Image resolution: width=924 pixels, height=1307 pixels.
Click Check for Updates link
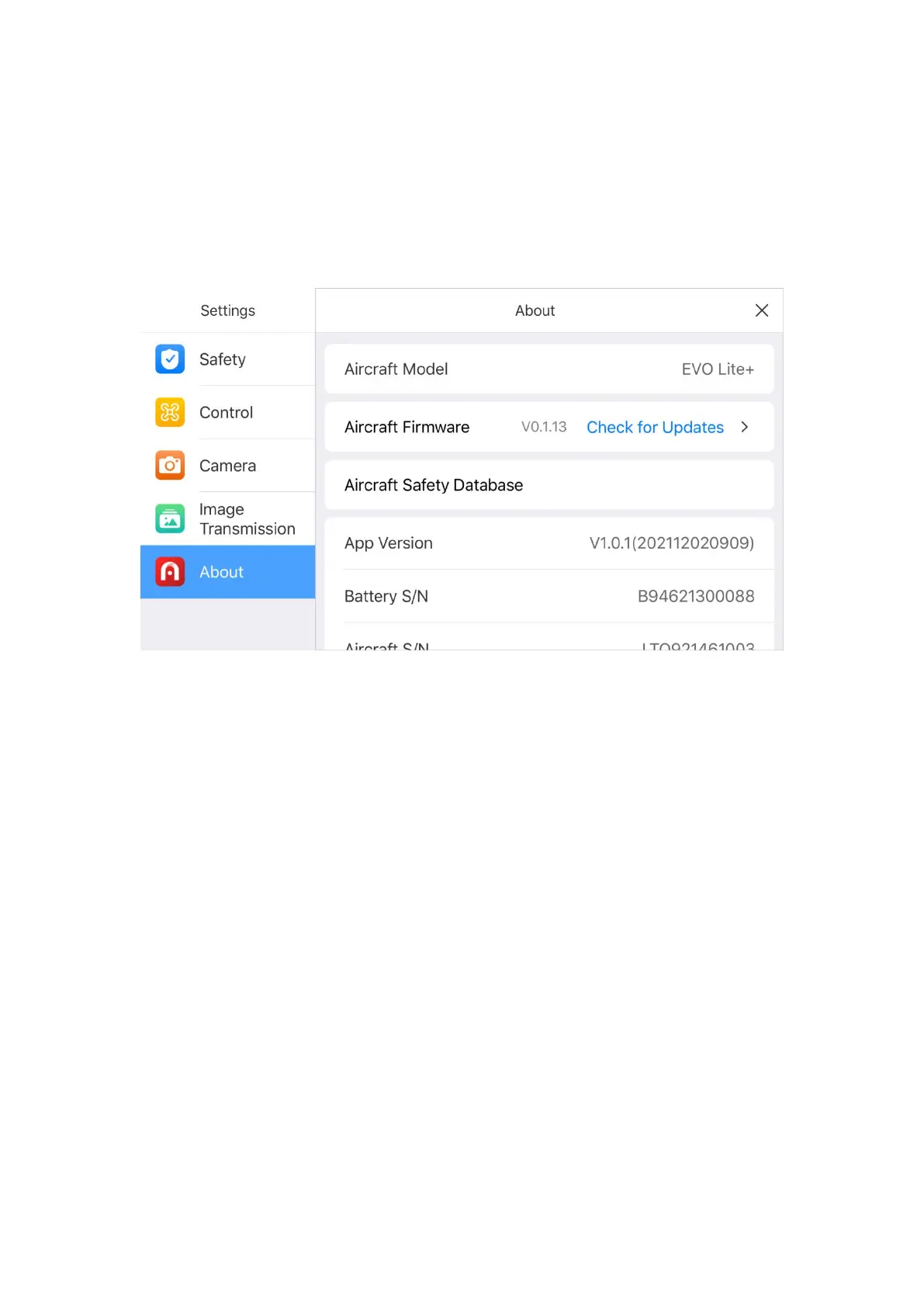click(655, 428)
